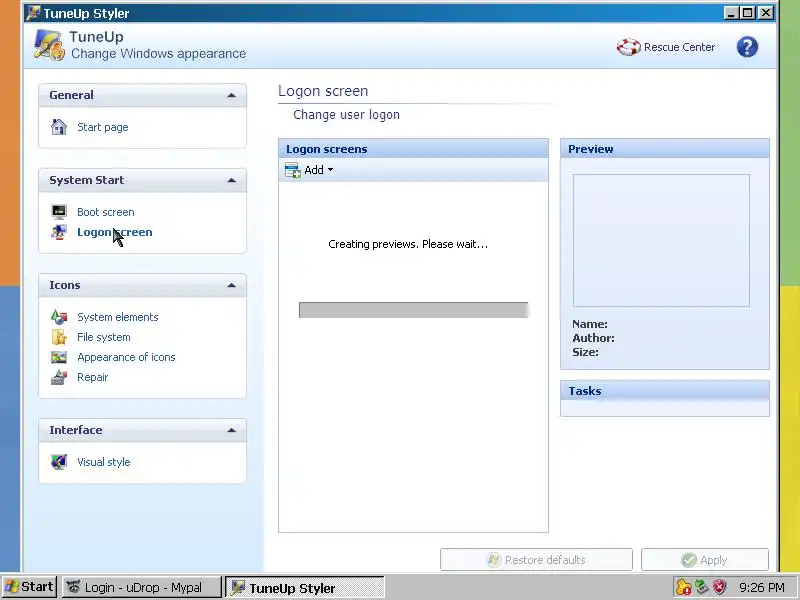The image size is (800, 600).
Task: Click the Add logon screen icon
Action: tap(292, 170)
